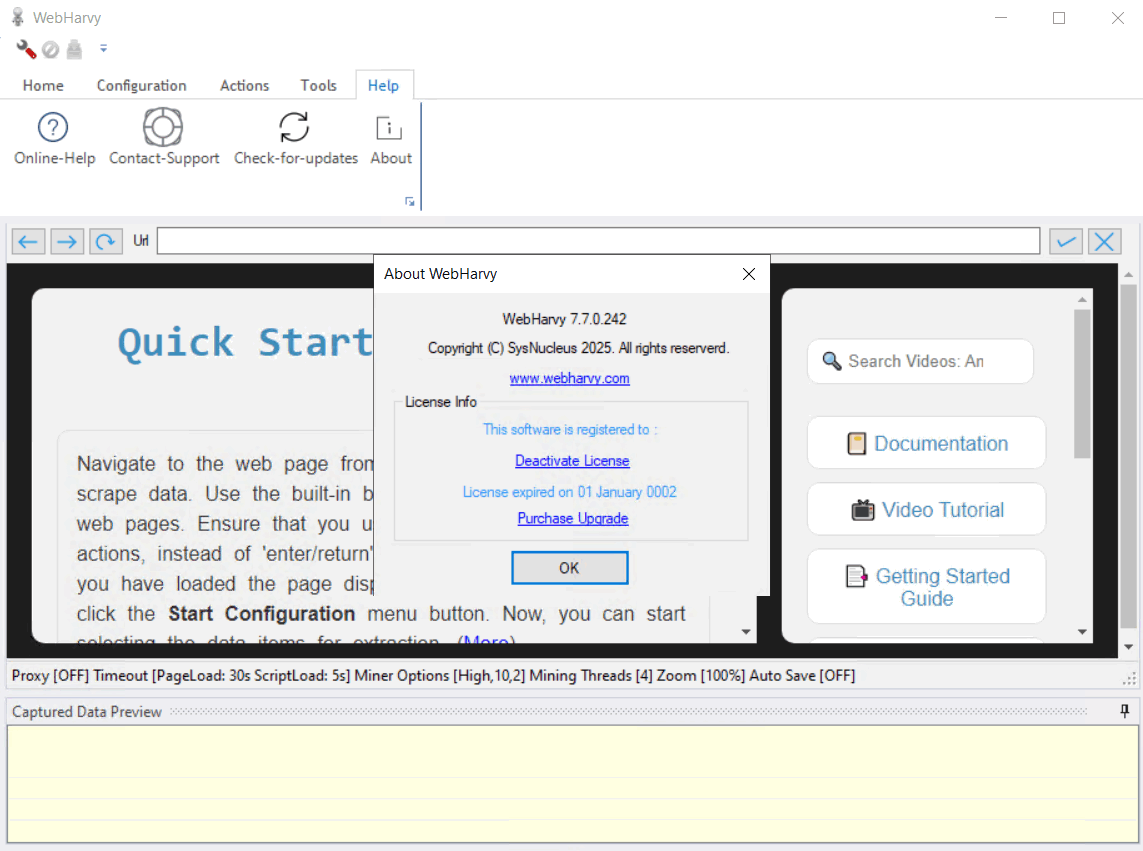Click the X button beside the Url field
Image resolution: width=1143 pixels, height=851 pixels.
[1104, 241]
